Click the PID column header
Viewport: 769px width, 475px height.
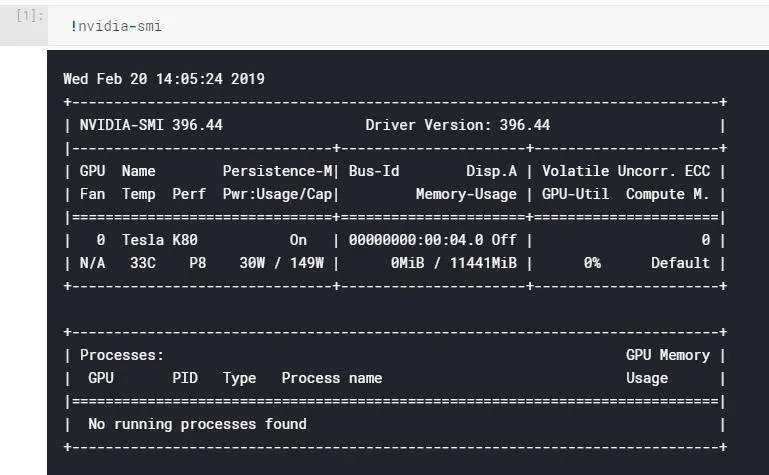(185, 378)
